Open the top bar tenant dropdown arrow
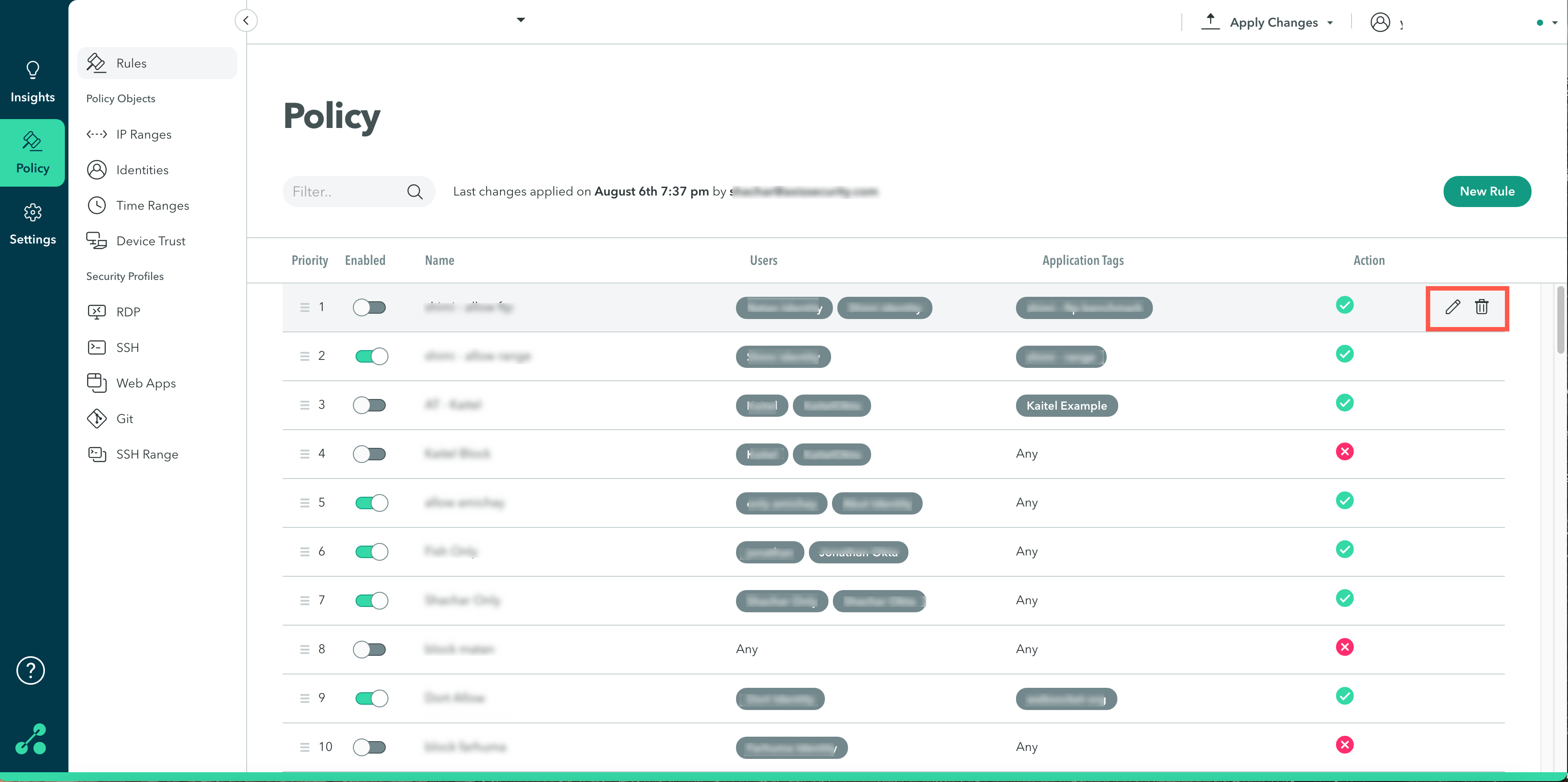Screen dimensions: 1568x782 520,20
